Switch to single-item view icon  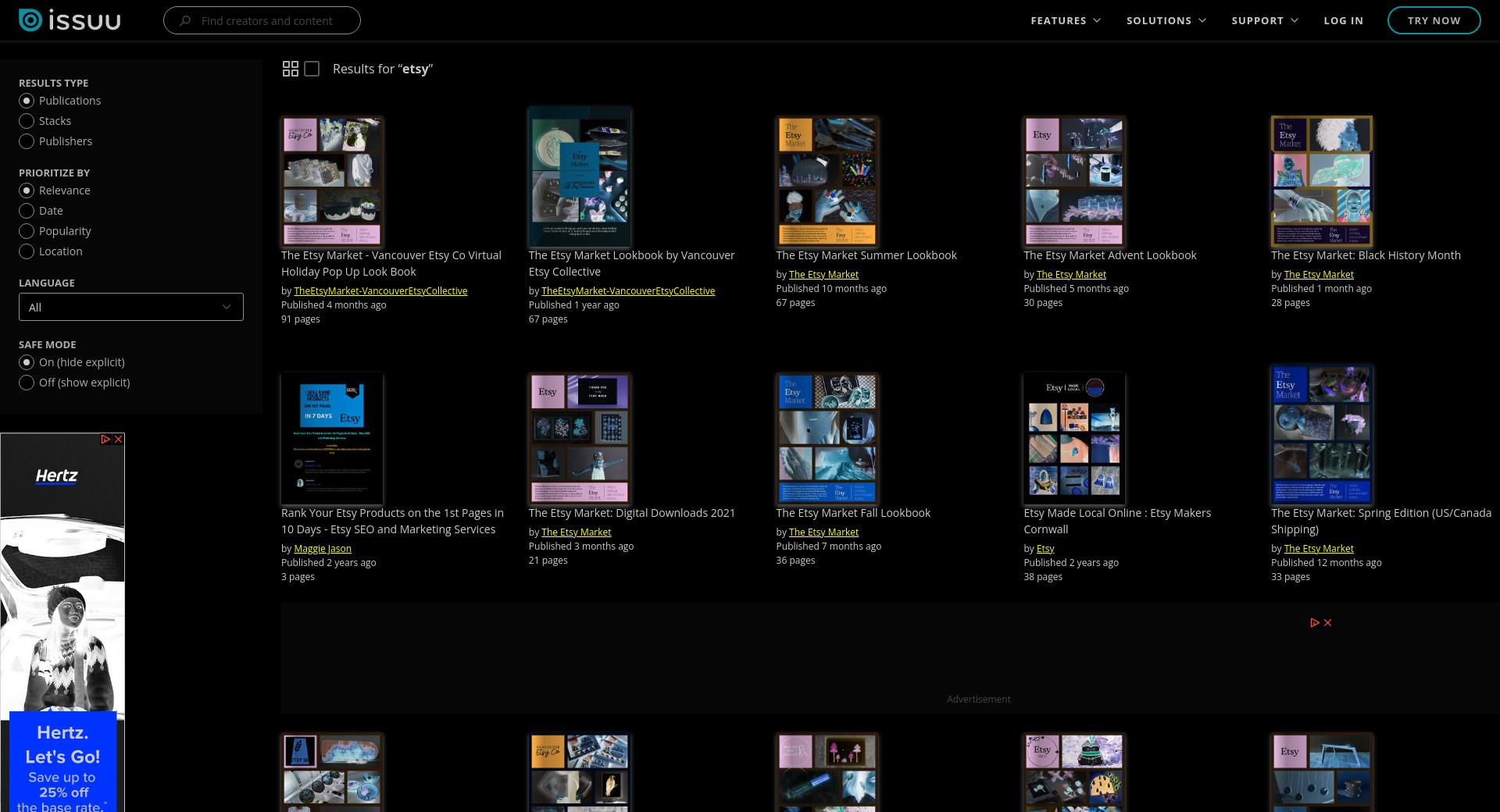(312, 69)
